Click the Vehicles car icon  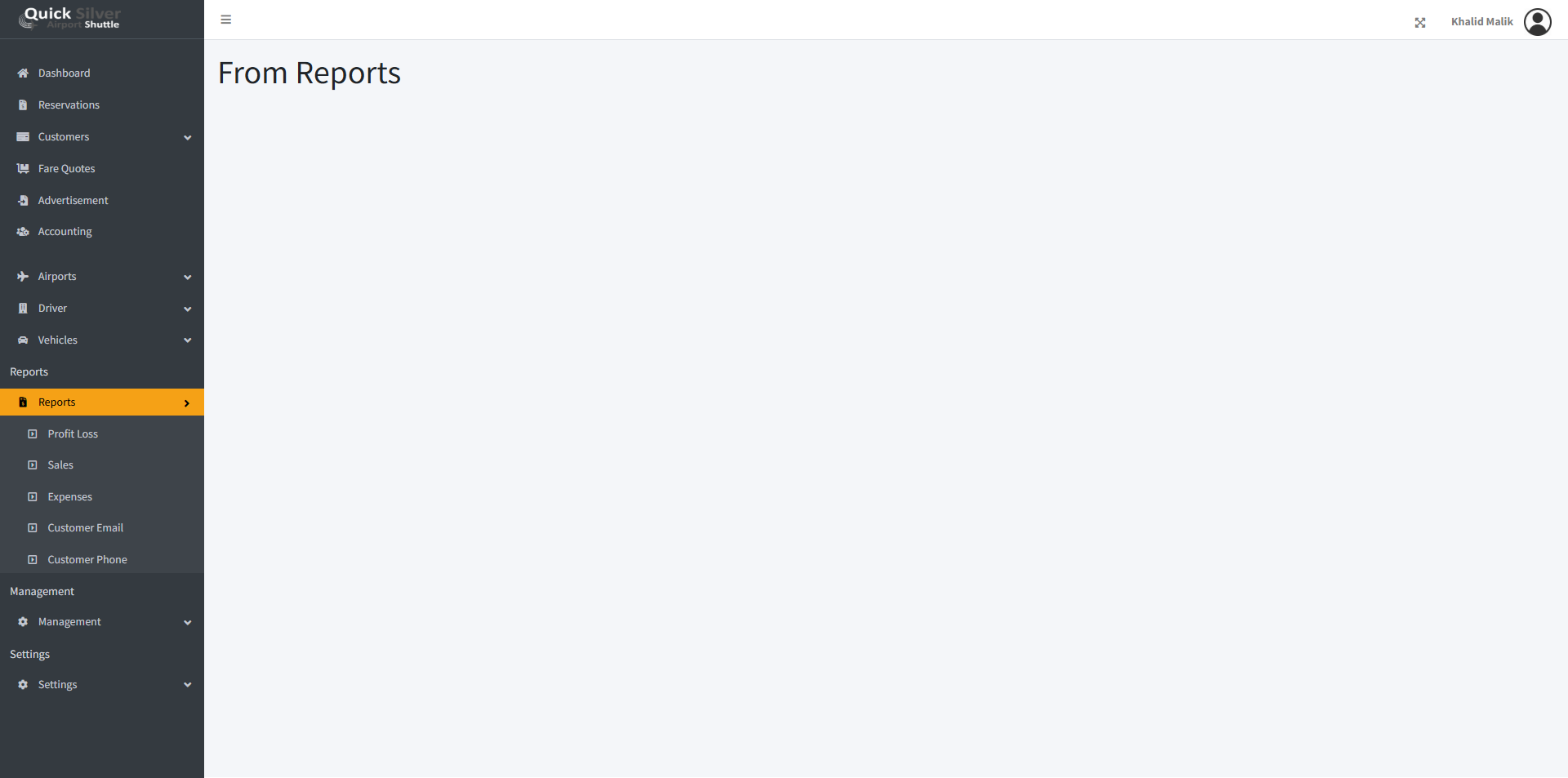point(23,340)
